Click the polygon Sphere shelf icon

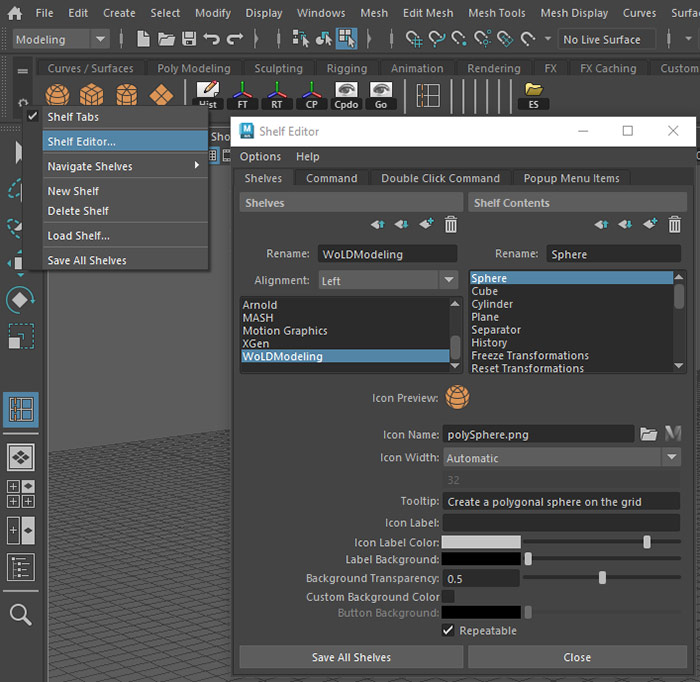58,96
